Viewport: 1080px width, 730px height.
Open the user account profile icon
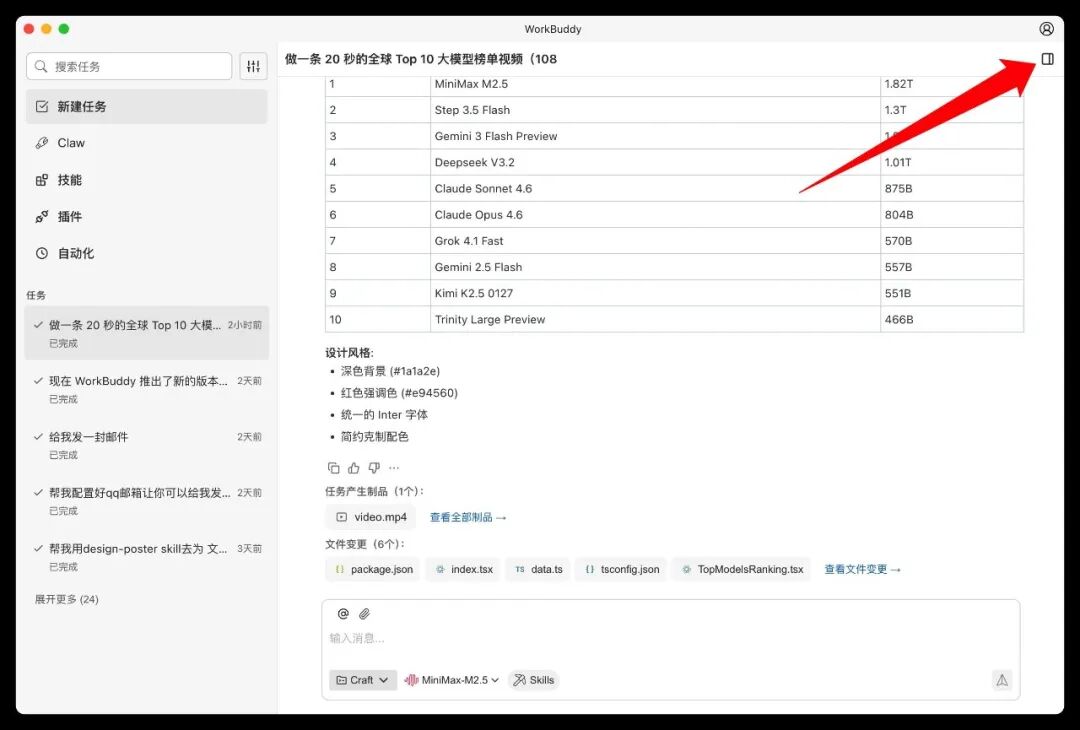[1046, 29]
